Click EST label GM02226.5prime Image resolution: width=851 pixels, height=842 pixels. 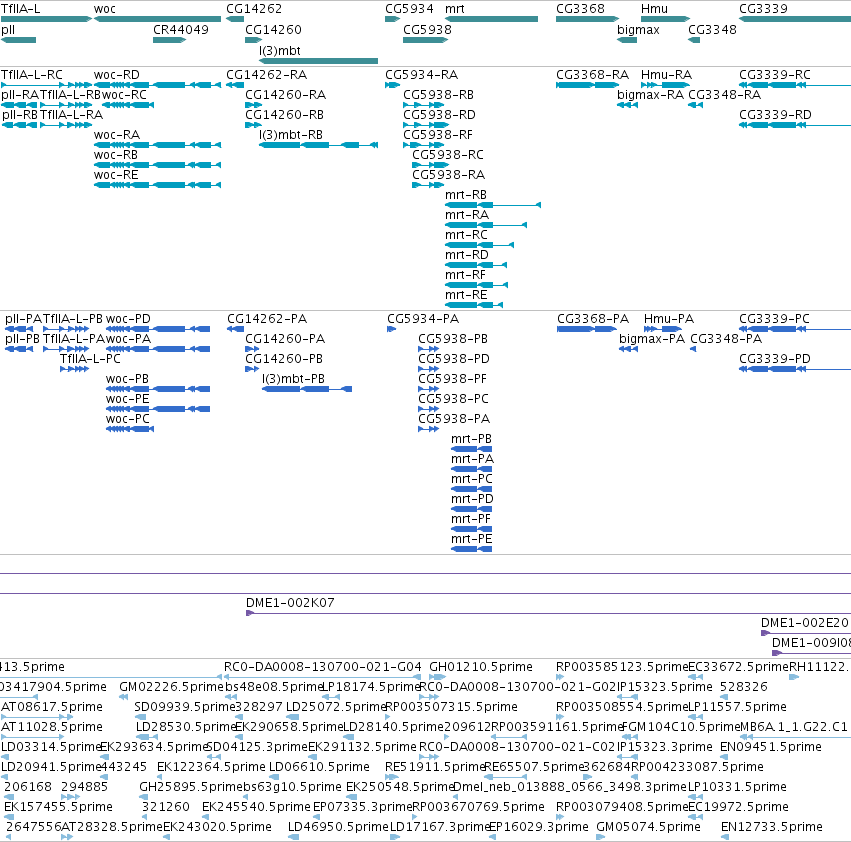tap(172, 687)
